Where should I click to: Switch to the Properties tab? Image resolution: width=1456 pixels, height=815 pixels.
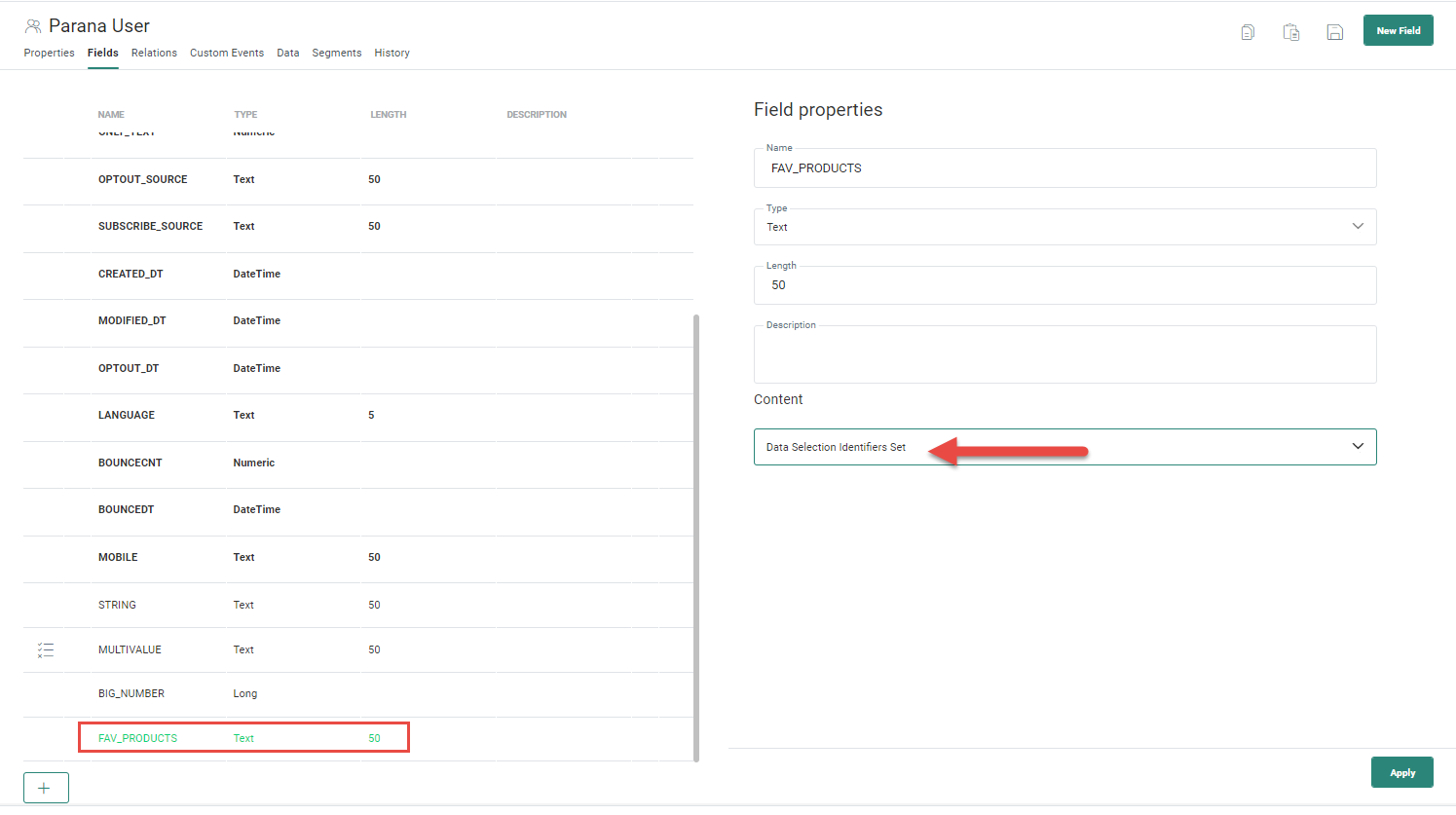[x=49, y=53]
